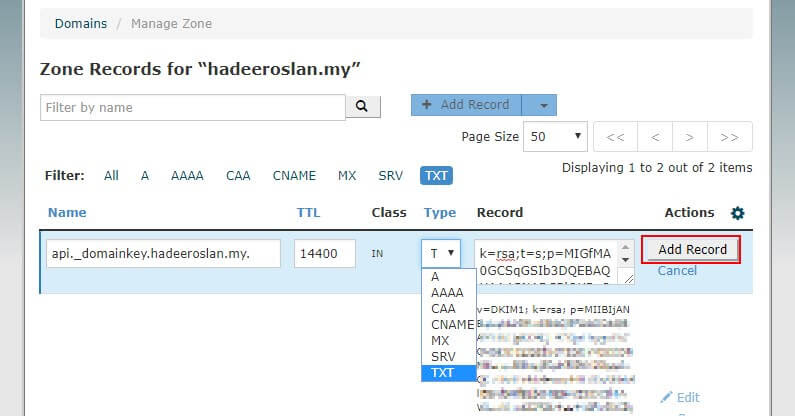This screenshot has height=416, width=795.
Task: Click the Cancel link
Action: [677, 270]
